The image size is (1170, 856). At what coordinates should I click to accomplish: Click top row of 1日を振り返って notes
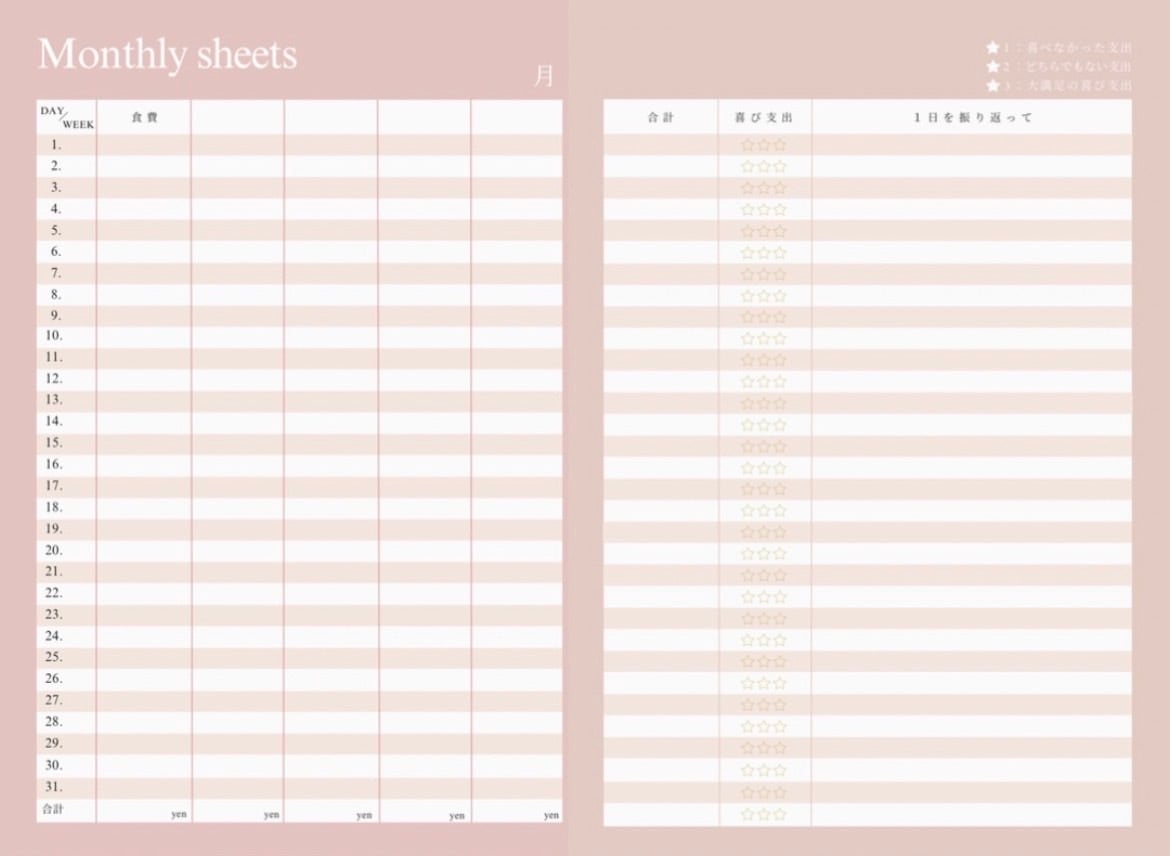[972, 145]
